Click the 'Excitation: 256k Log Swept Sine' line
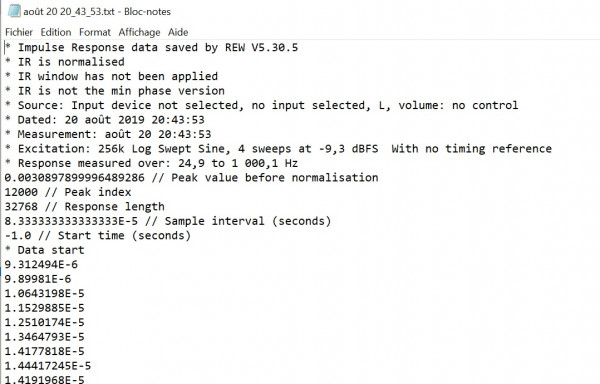This screenshot has height=384, width=600. coord(278,149)
